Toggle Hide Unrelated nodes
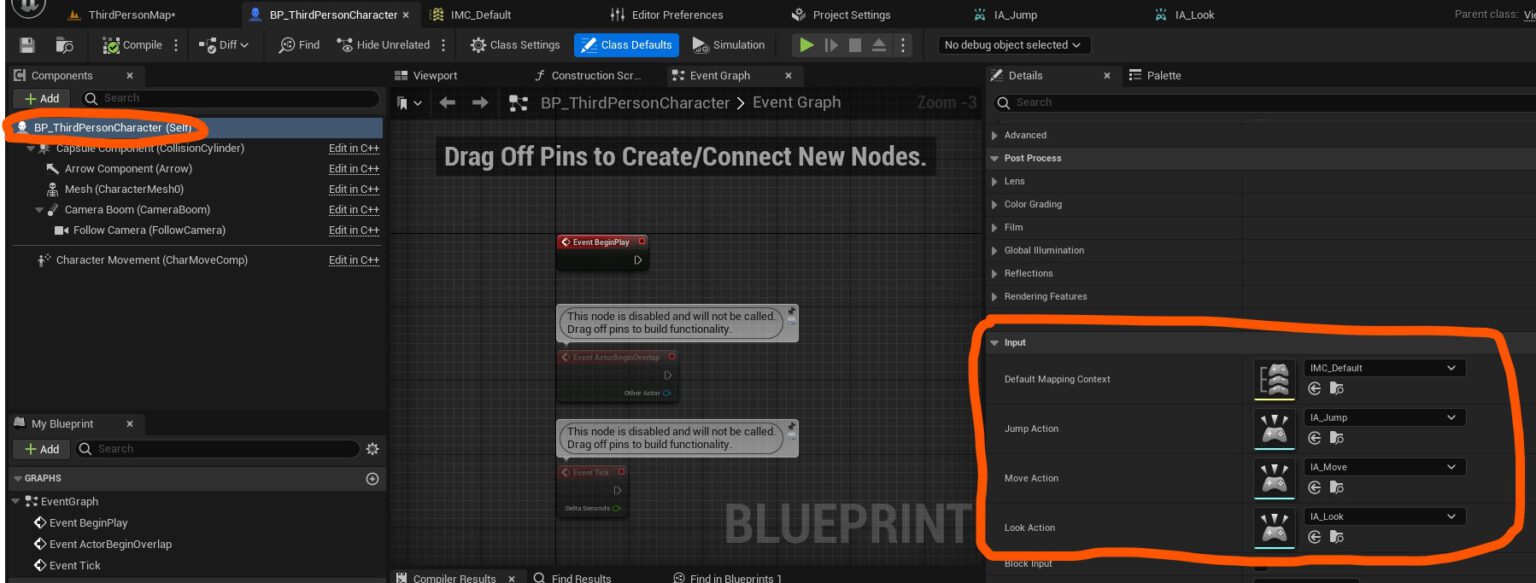1536x583 pixels. tap(384, 45)
